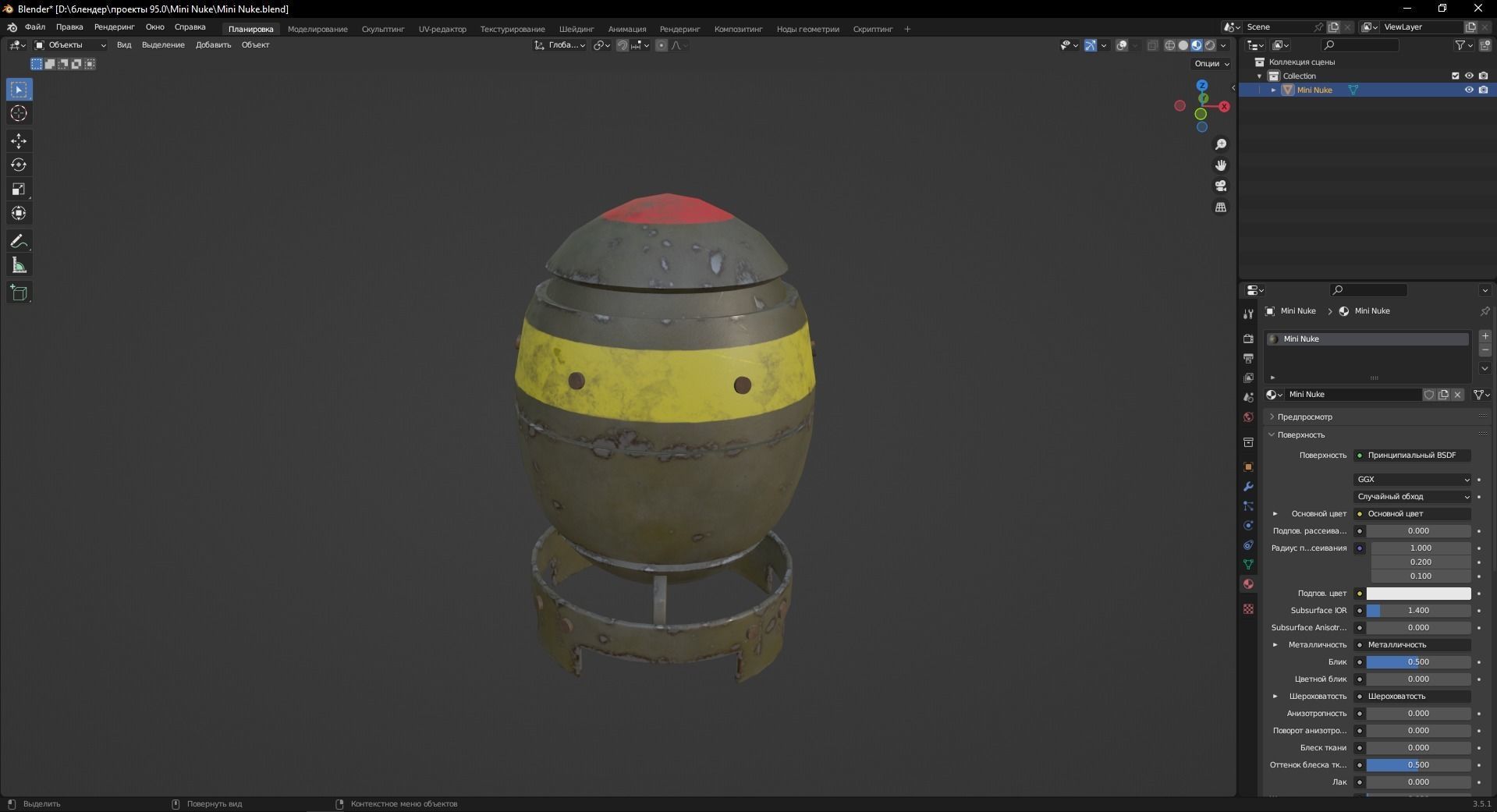Hide Collection with its eye icon
The height and width of the screenshot is (812, 1497).
pos(1469,76)
